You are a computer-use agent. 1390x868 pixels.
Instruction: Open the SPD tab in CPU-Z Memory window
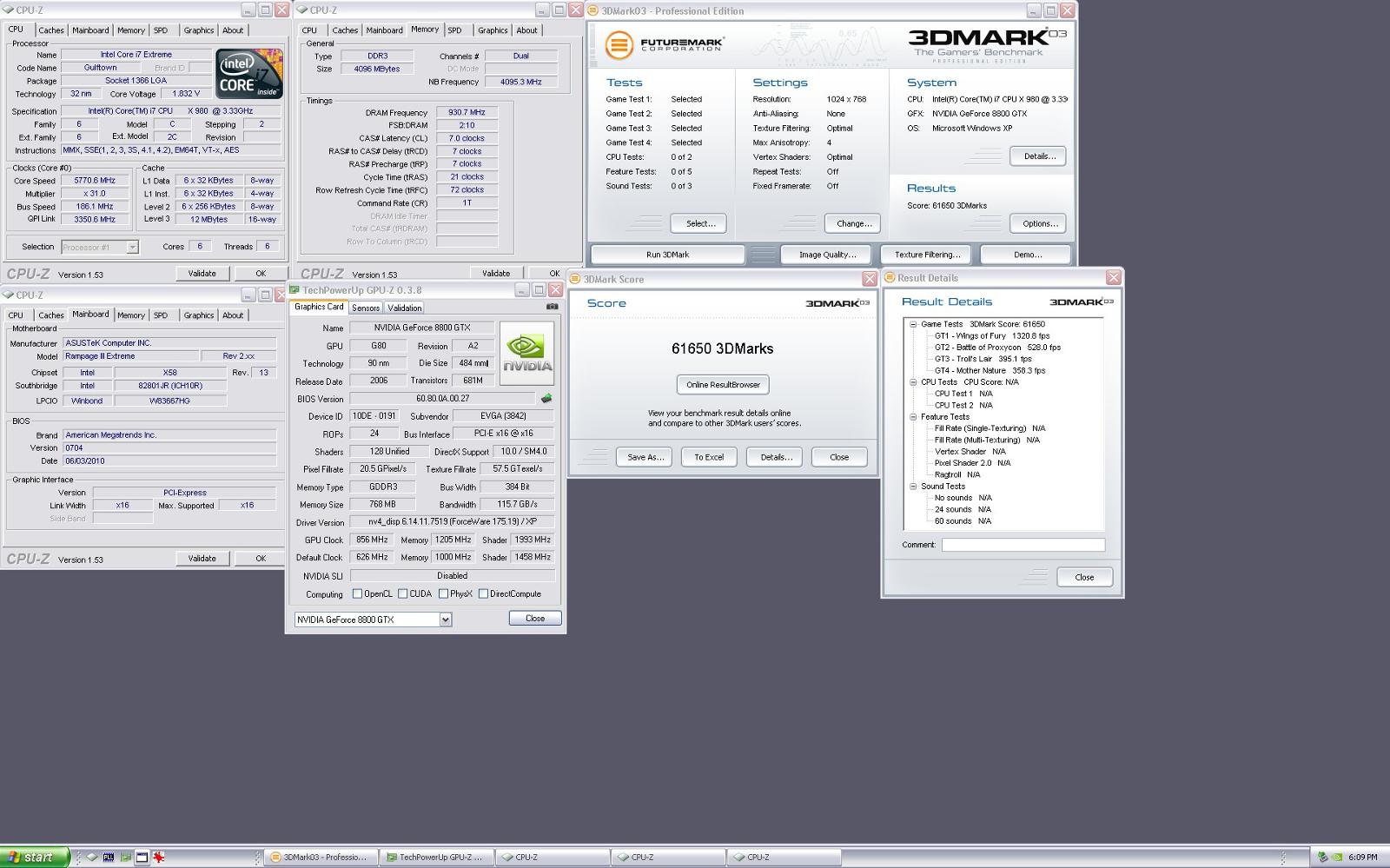tap(455, 30)
